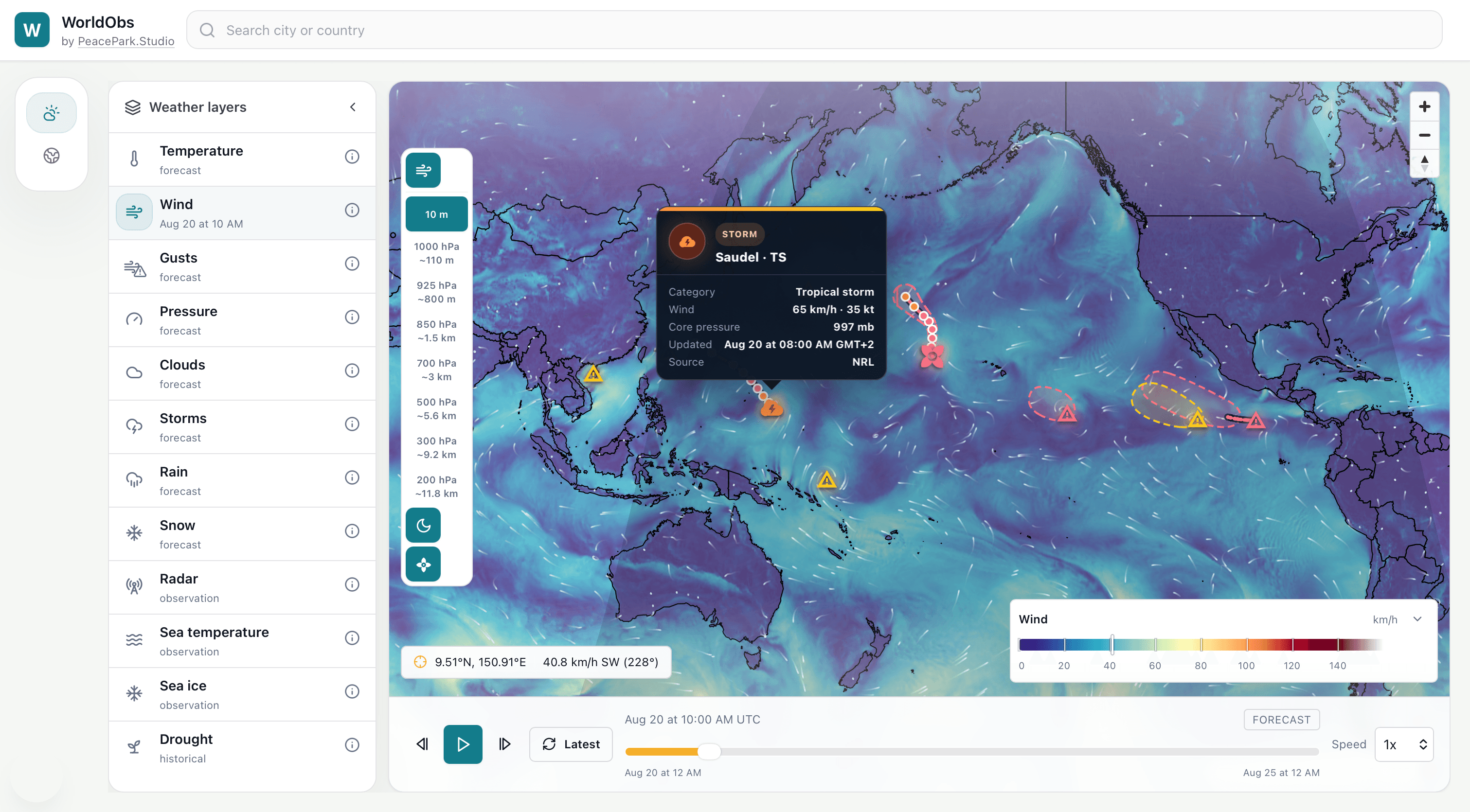The height and width of the screenshot is (812, 1470).
Task: Select the 200 hPa altitude level
Action: pos(436,486)
